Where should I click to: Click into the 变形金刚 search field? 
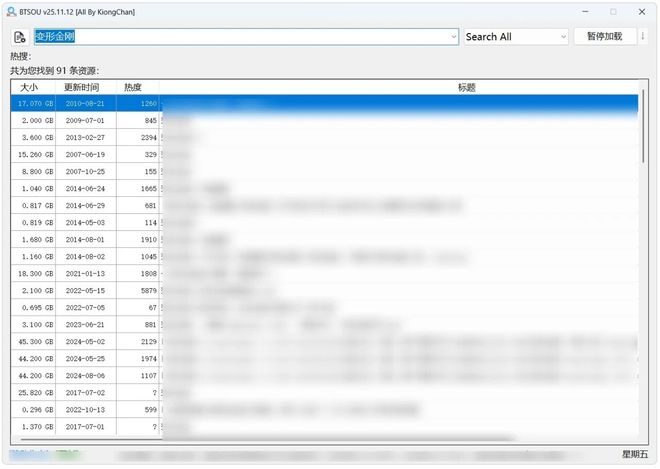tap(240, 37)
